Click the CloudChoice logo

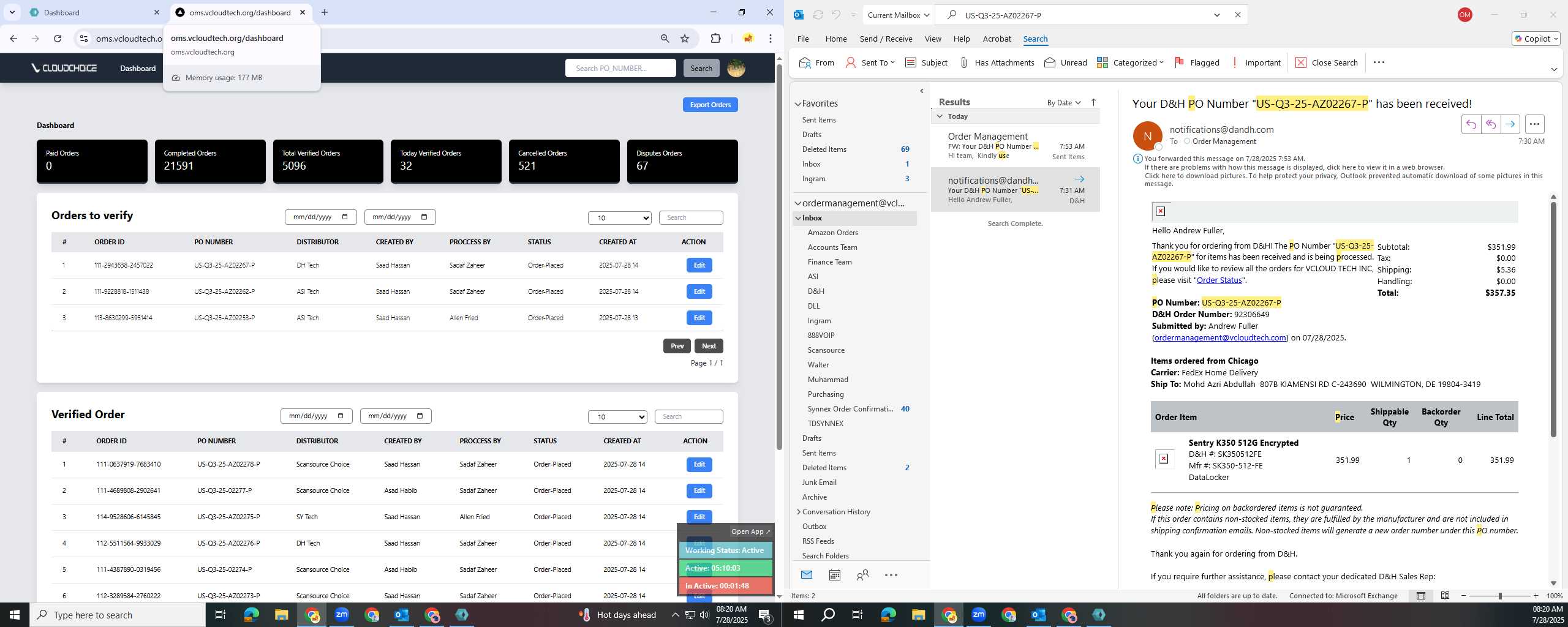click(64, 68)
